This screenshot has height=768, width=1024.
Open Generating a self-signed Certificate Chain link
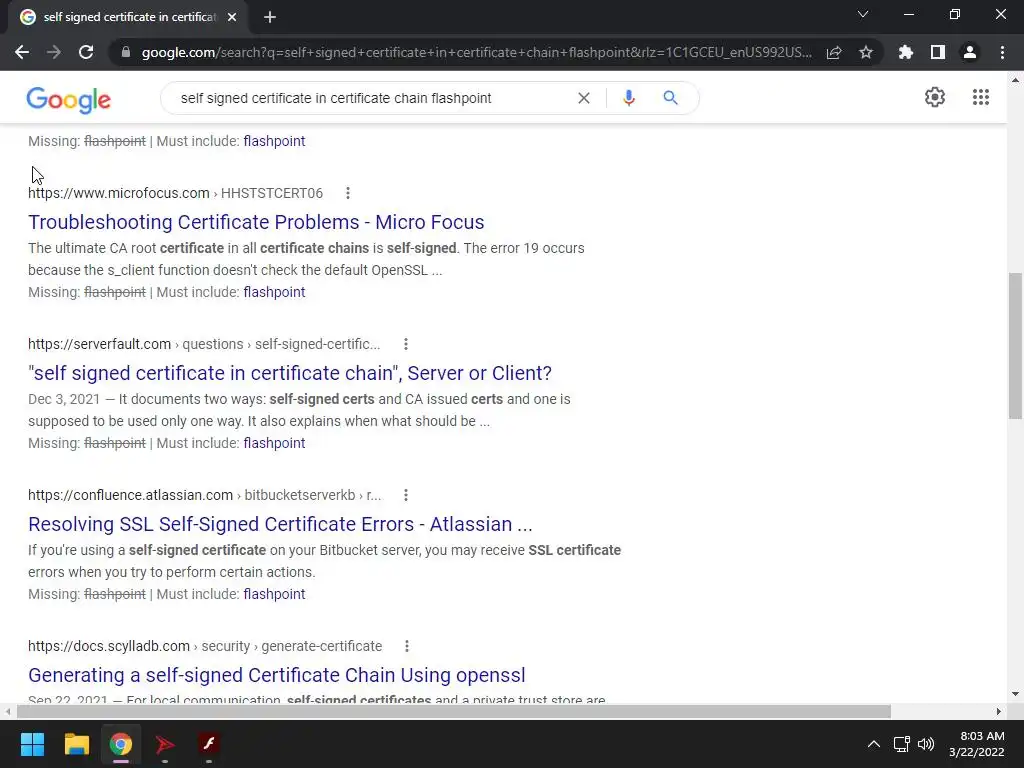[277, 675]
